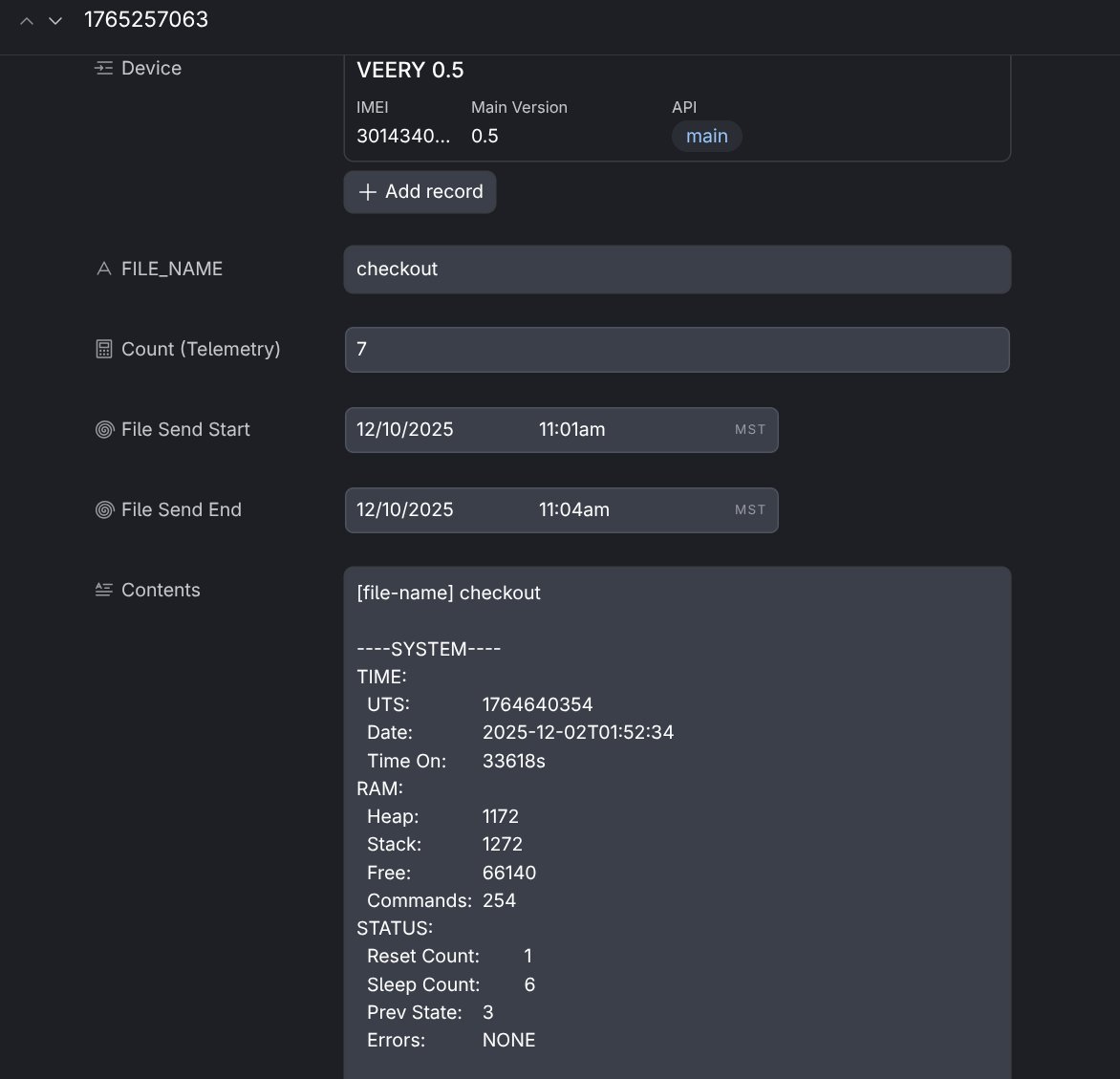Click the Contents long-text field icon
The width and height of the screenshot is (1120, 1079).
[x=104, y=590]
